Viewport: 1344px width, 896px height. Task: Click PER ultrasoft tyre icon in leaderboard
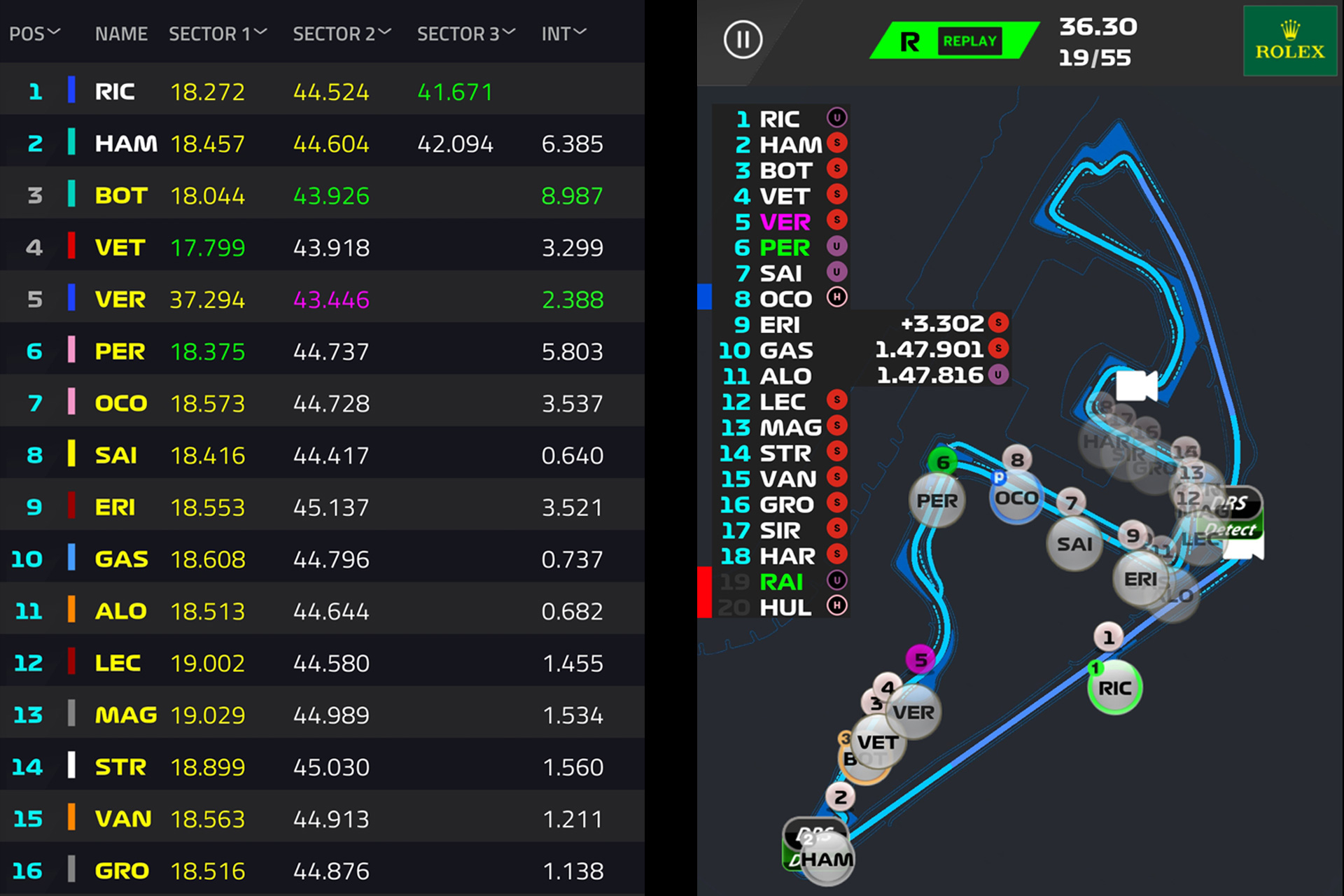point(836,246)
